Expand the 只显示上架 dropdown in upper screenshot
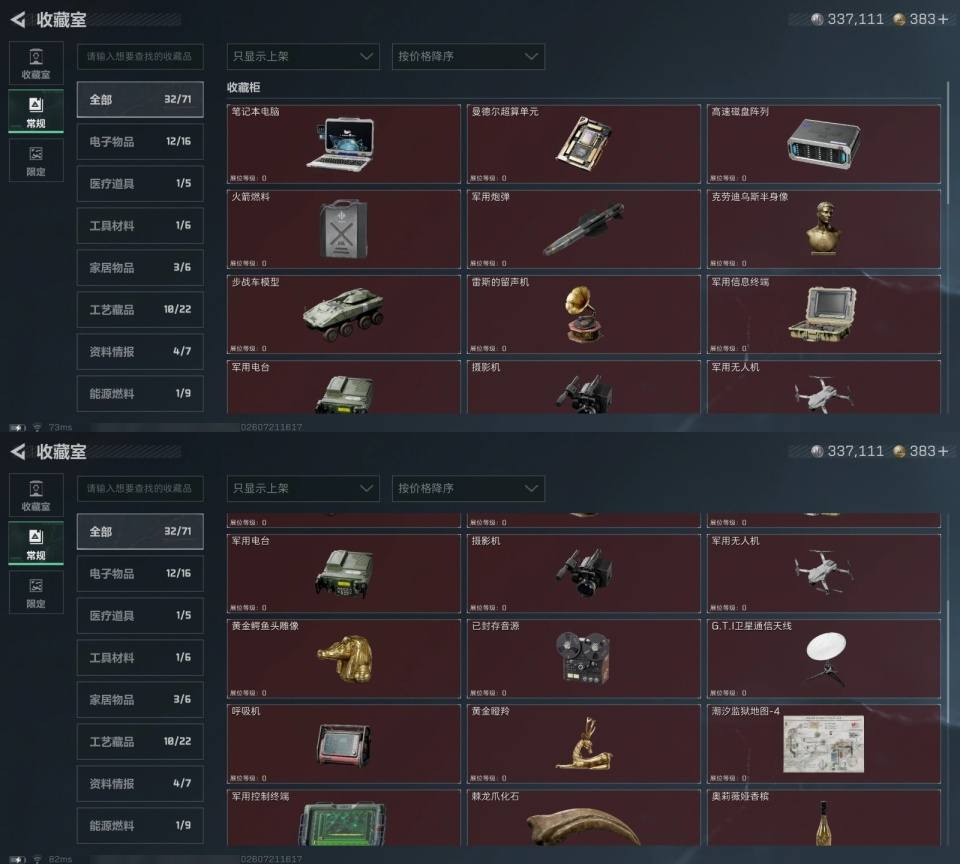 click(303, 56)
